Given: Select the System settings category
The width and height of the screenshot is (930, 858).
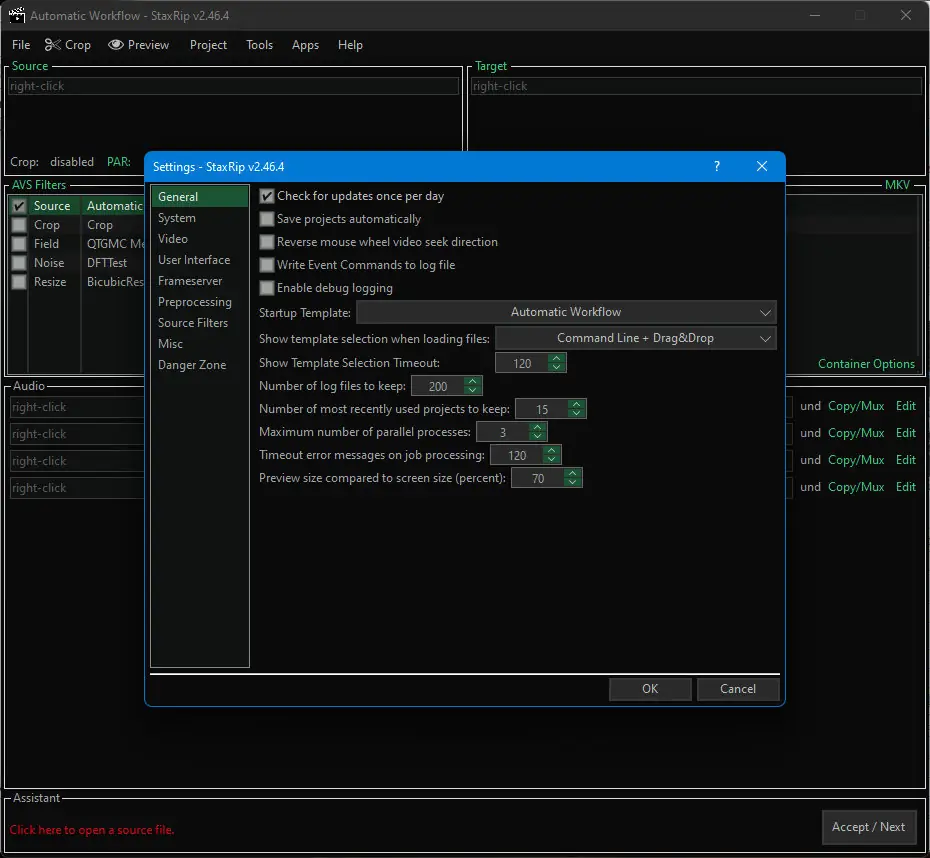Looking at the screenshot, I should point(199,218).
